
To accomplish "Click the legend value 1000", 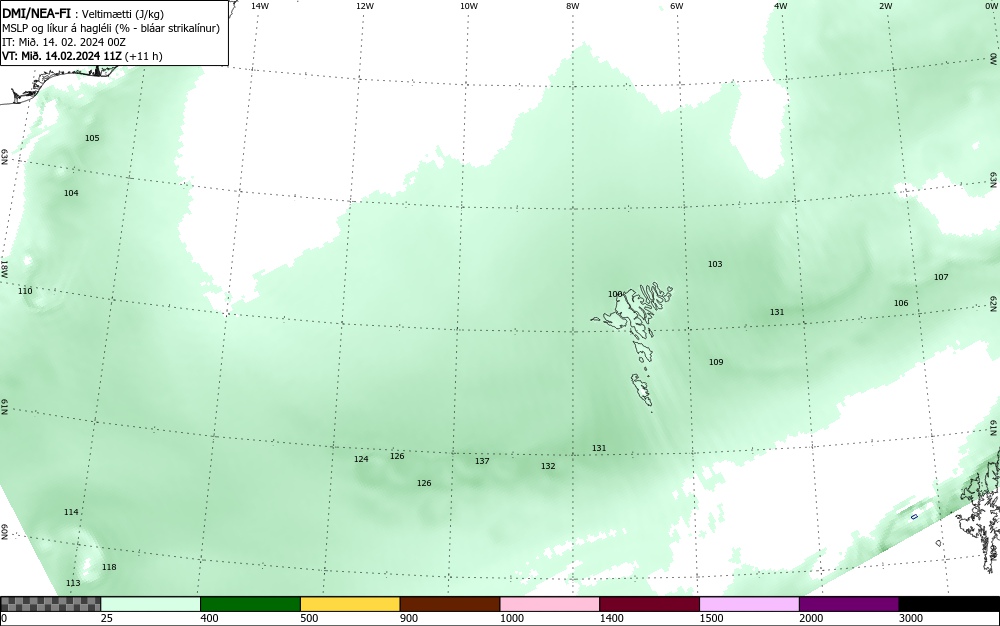I will point(511,618).
